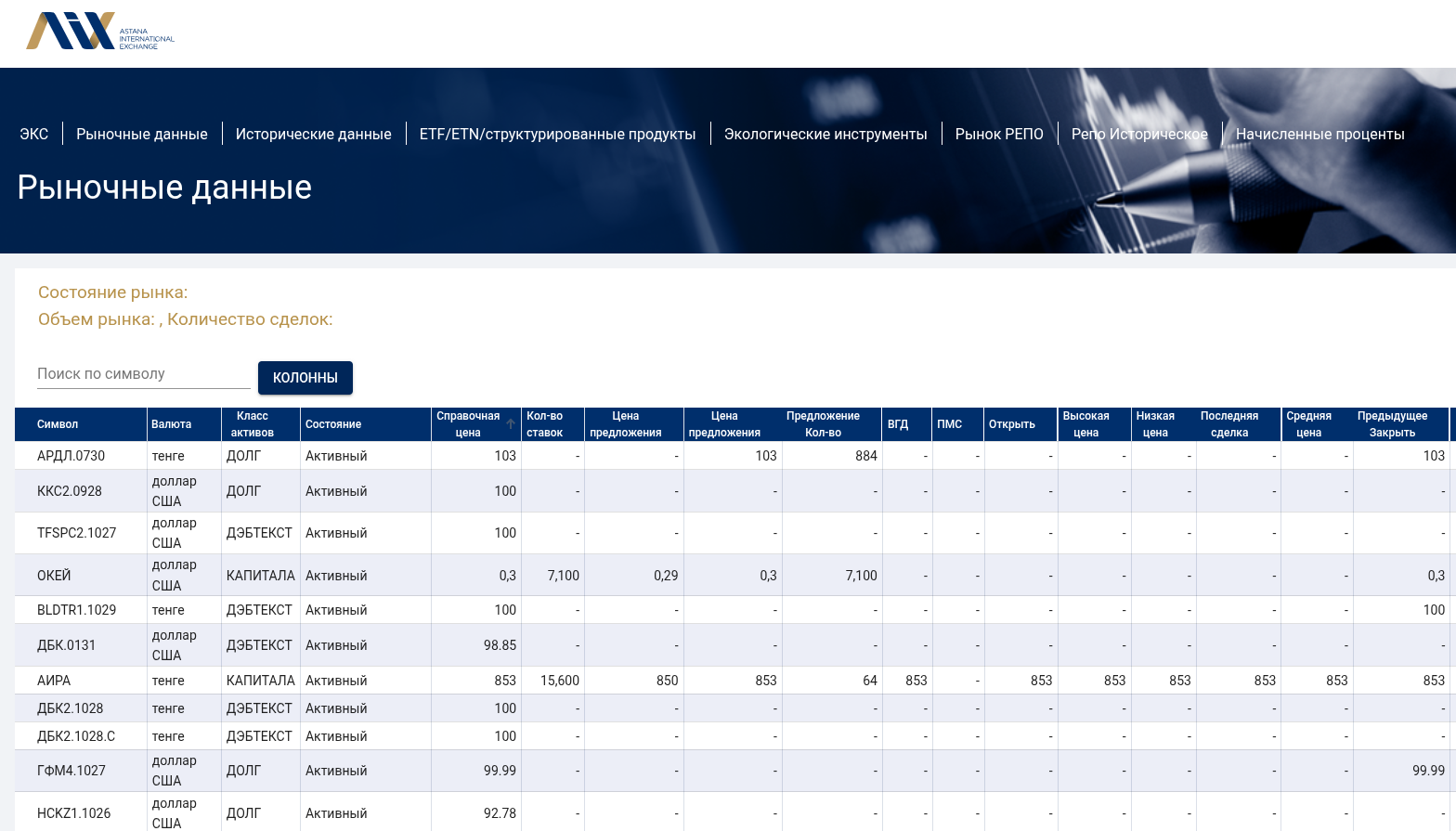
Task: Select the TFSPC2.1027 symbol
Action: [x=77, y=533]
